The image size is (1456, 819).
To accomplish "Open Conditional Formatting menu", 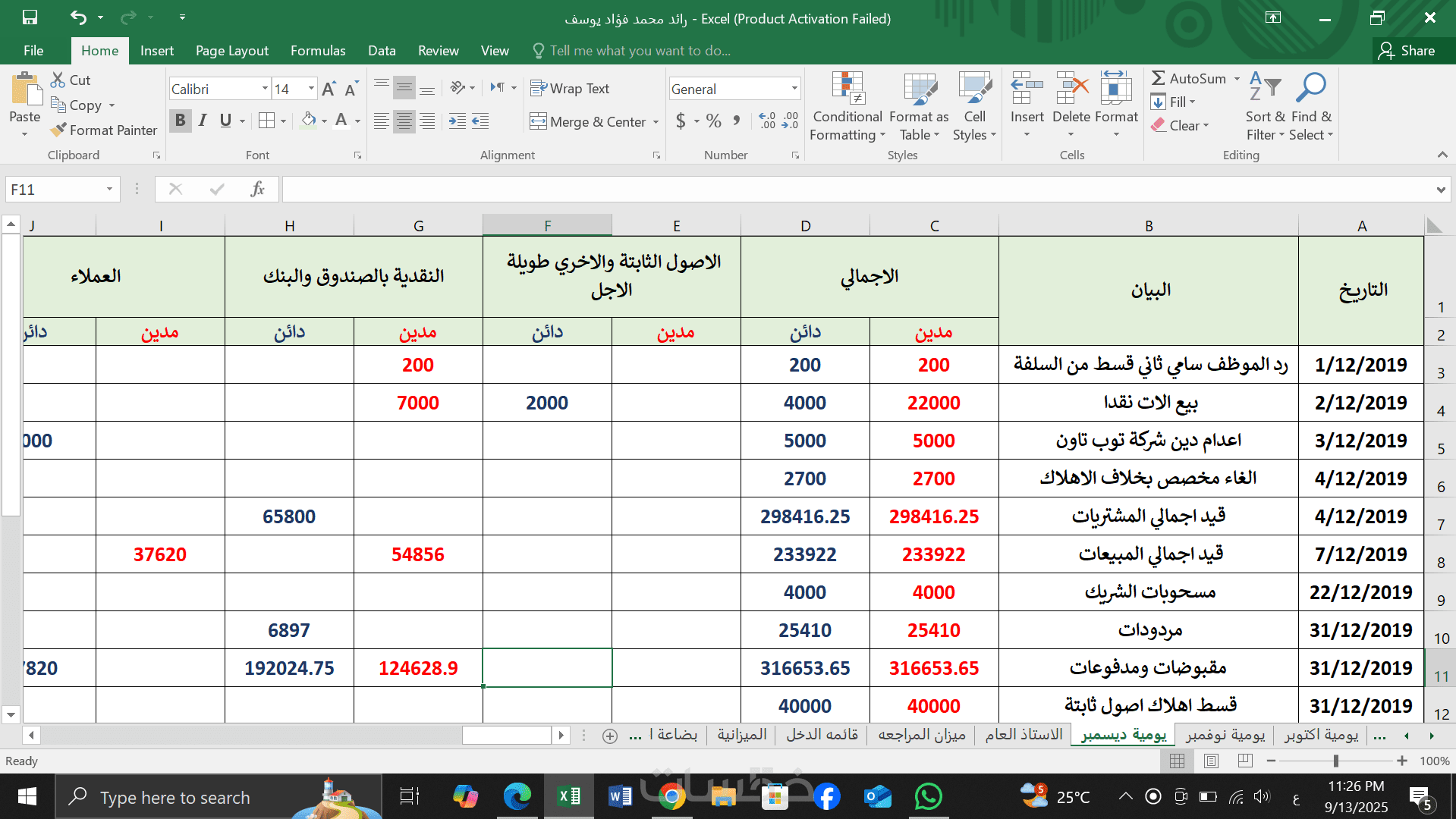I will [847, 106].
